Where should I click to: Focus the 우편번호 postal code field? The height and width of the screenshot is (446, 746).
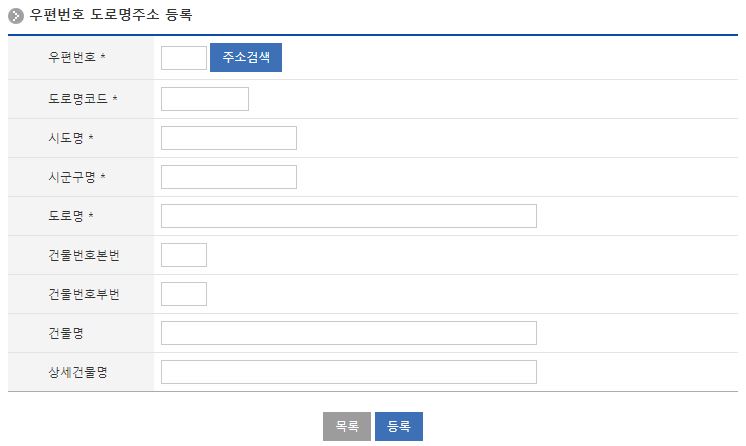[x=183, y=58]
